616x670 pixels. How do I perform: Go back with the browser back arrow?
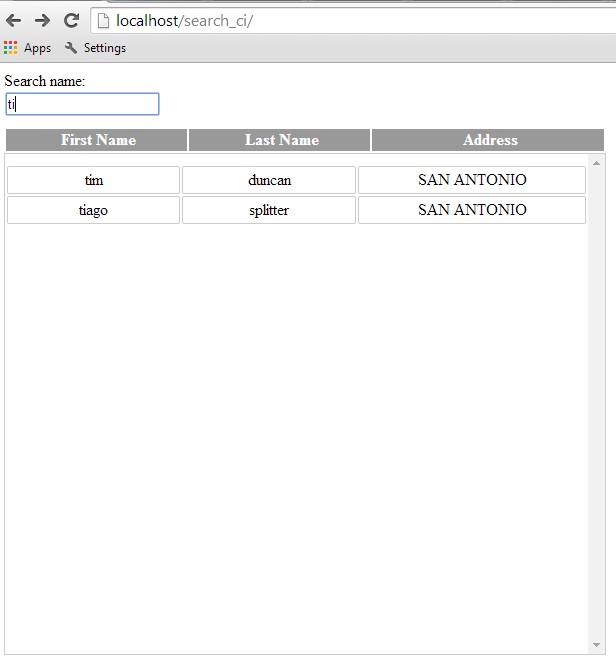[x=14, y=21]
